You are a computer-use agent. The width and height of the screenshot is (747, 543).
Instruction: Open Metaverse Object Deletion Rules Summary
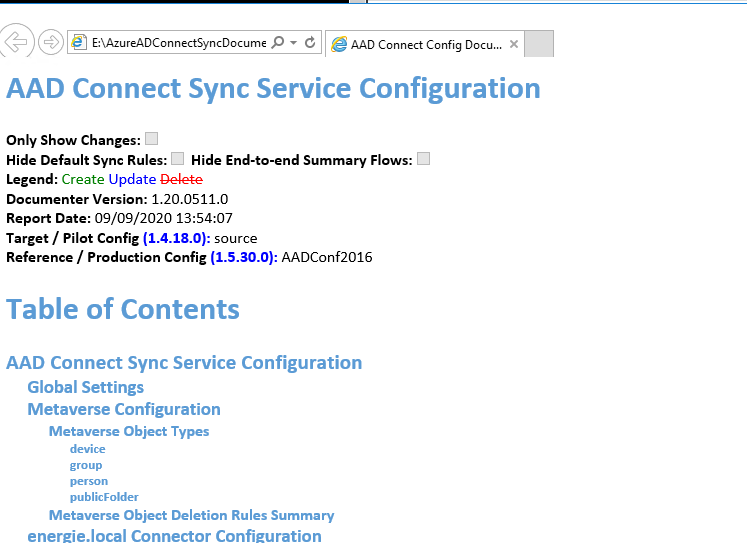coord(191,515)
